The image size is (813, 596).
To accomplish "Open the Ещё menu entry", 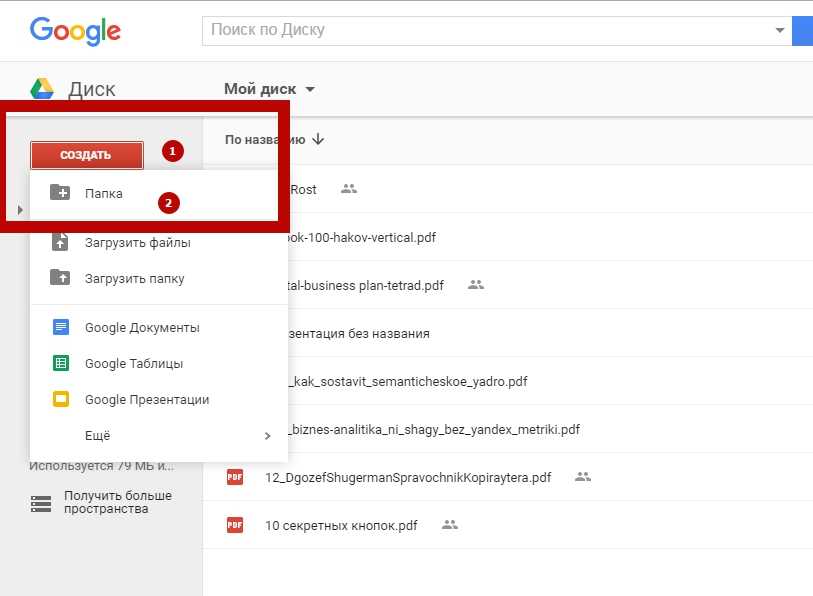I will click(159, 435).
